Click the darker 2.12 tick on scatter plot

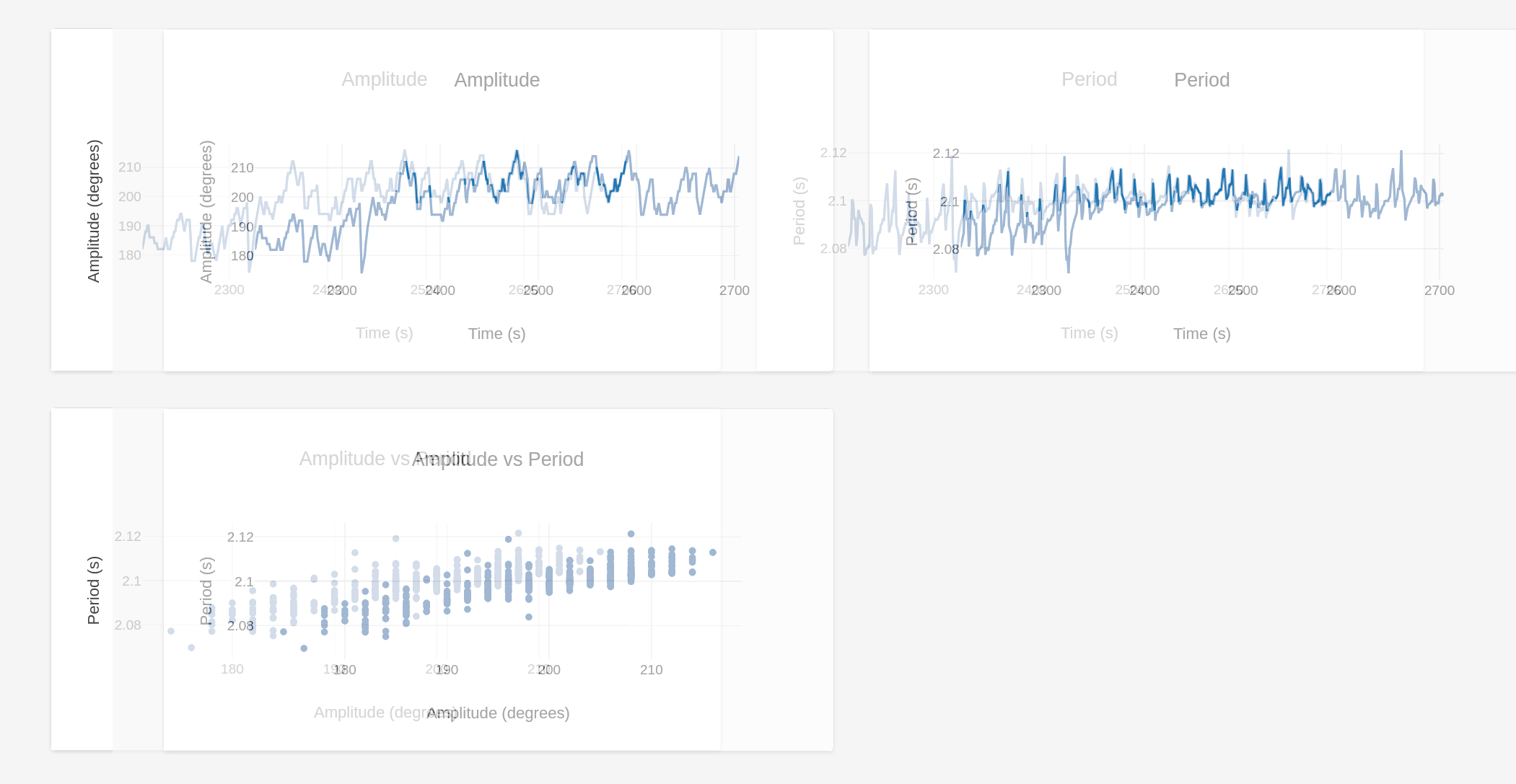click(x=240, y=537)
